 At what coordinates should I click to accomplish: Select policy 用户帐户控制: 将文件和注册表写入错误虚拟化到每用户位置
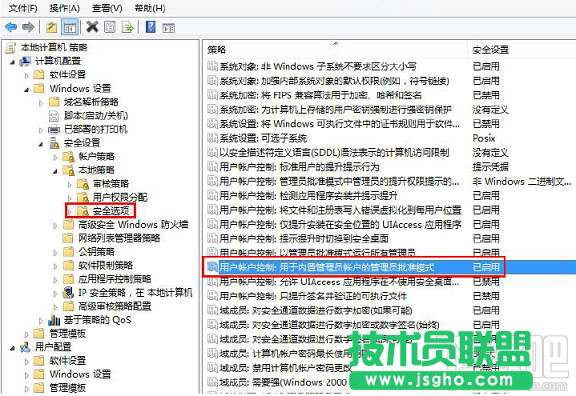340,210
